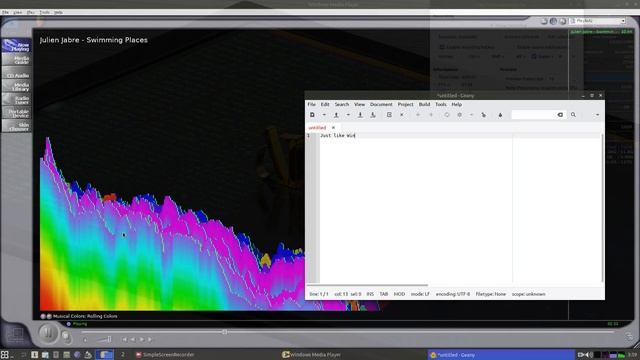Expand the New File template dropdown arrow
The height and width of the screenshot is (360, 640).
tap(324, 115)
